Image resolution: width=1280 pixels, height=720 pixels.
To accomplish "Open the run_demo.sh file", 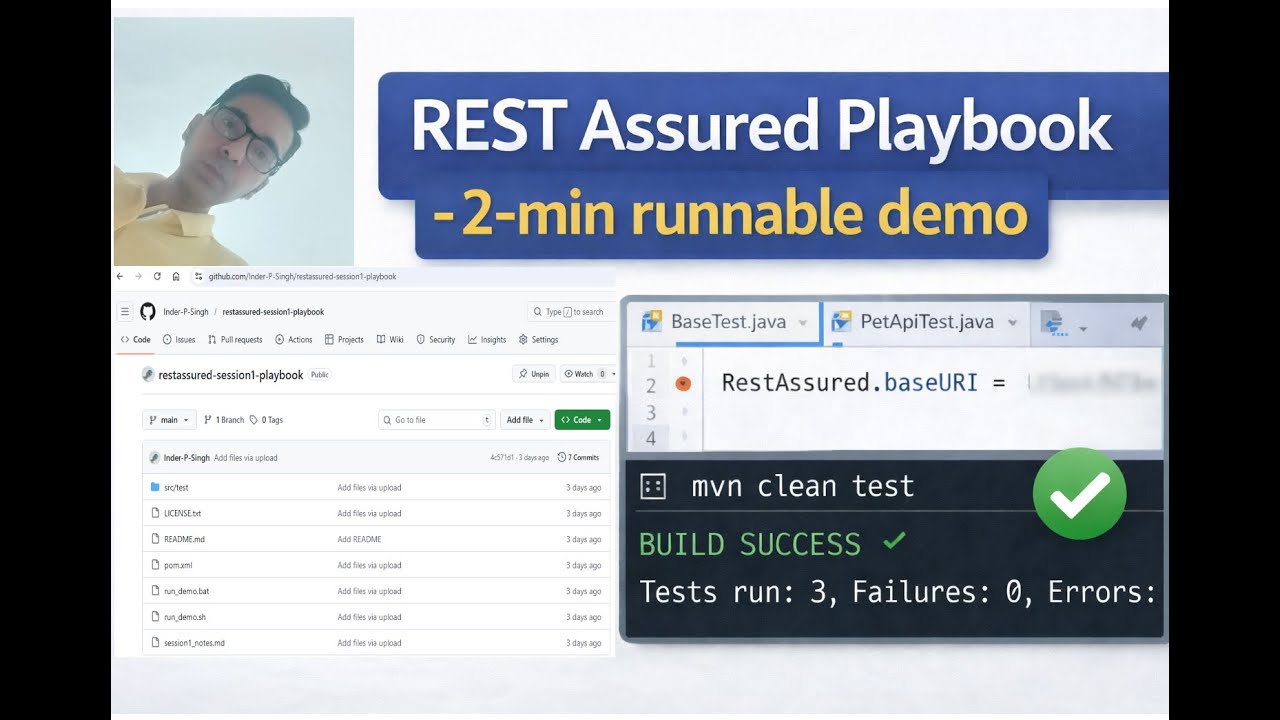I will coord(185,618).
